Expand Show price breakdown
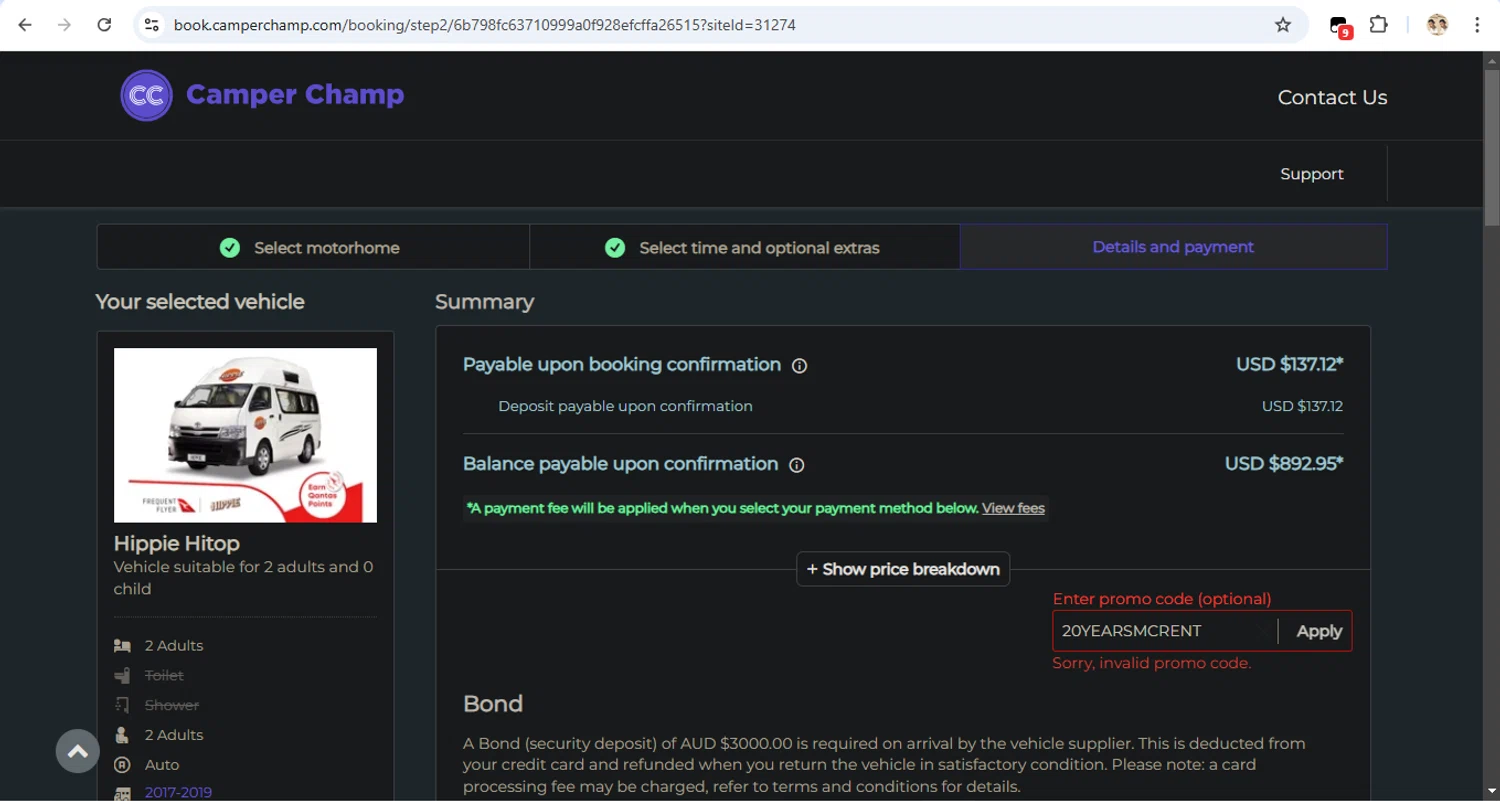 [x=903, y=569]
